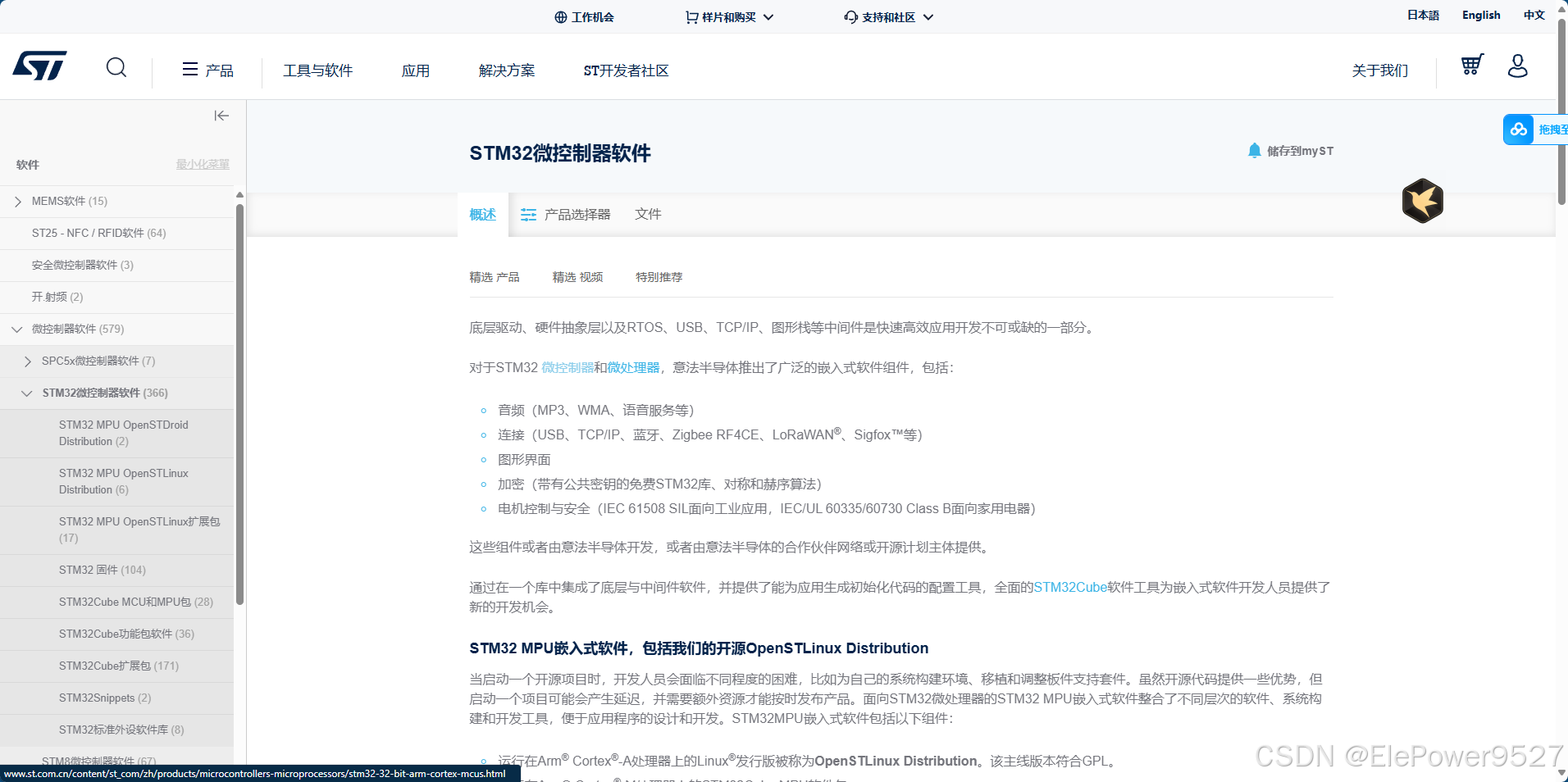
Task: Click the bell icon beside 储存到myST
Action: pos(1254,151)
